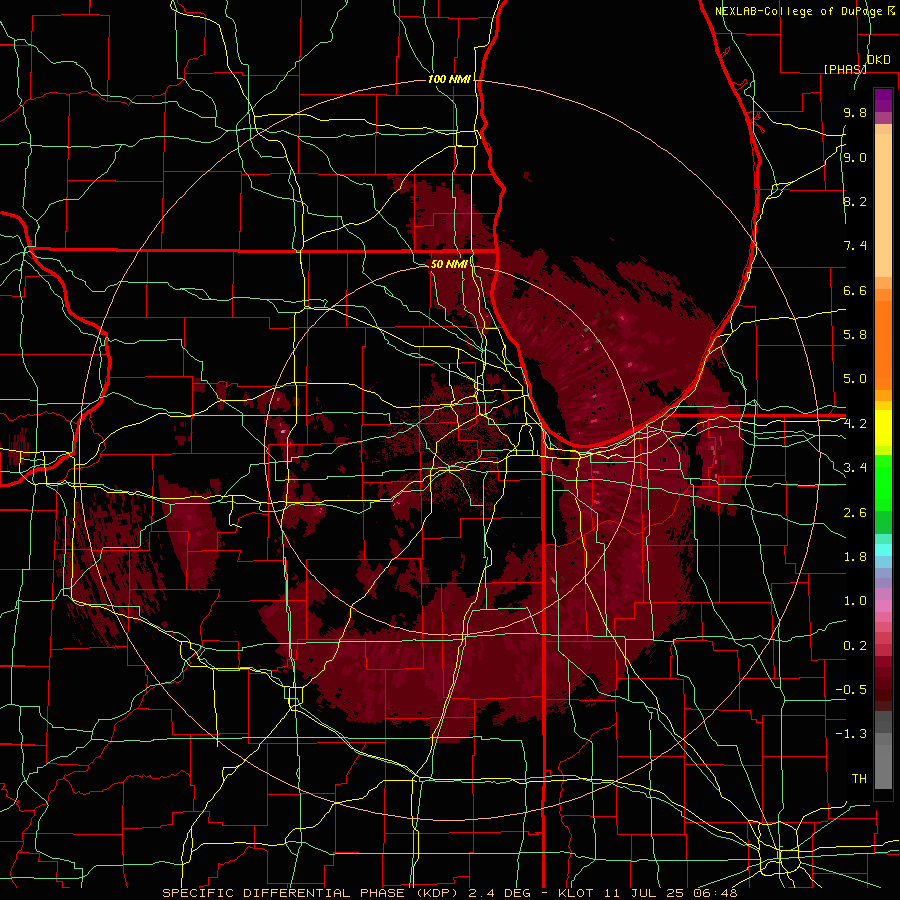Pick the pink color band near 1.0
The height and width of the screenshot is (900, 900).
tap(883, 606)
